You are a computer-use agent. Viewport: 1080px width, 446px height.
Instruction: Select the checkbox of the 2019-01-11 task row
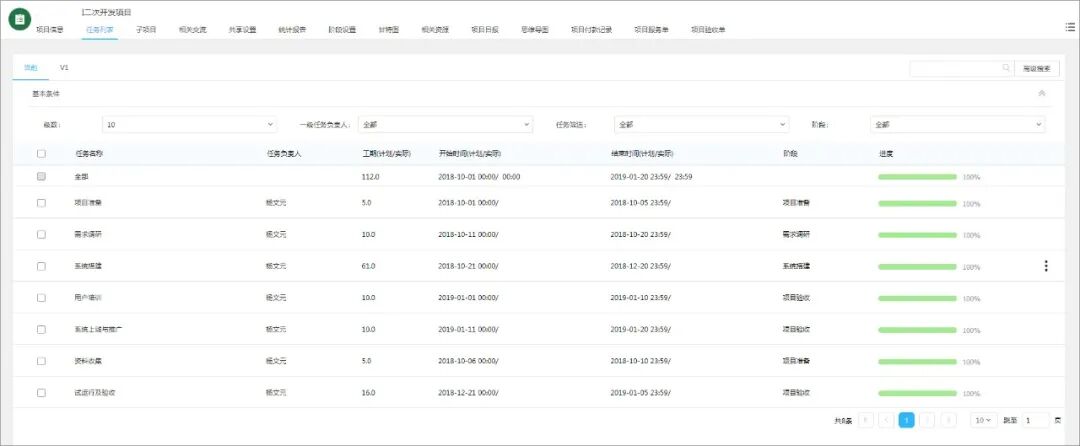(41, 329)
